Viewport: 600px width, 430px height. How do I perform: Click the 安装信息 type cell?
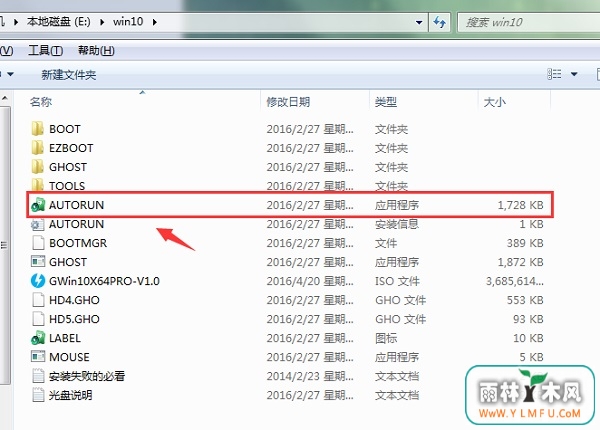(x=397, y=224)
